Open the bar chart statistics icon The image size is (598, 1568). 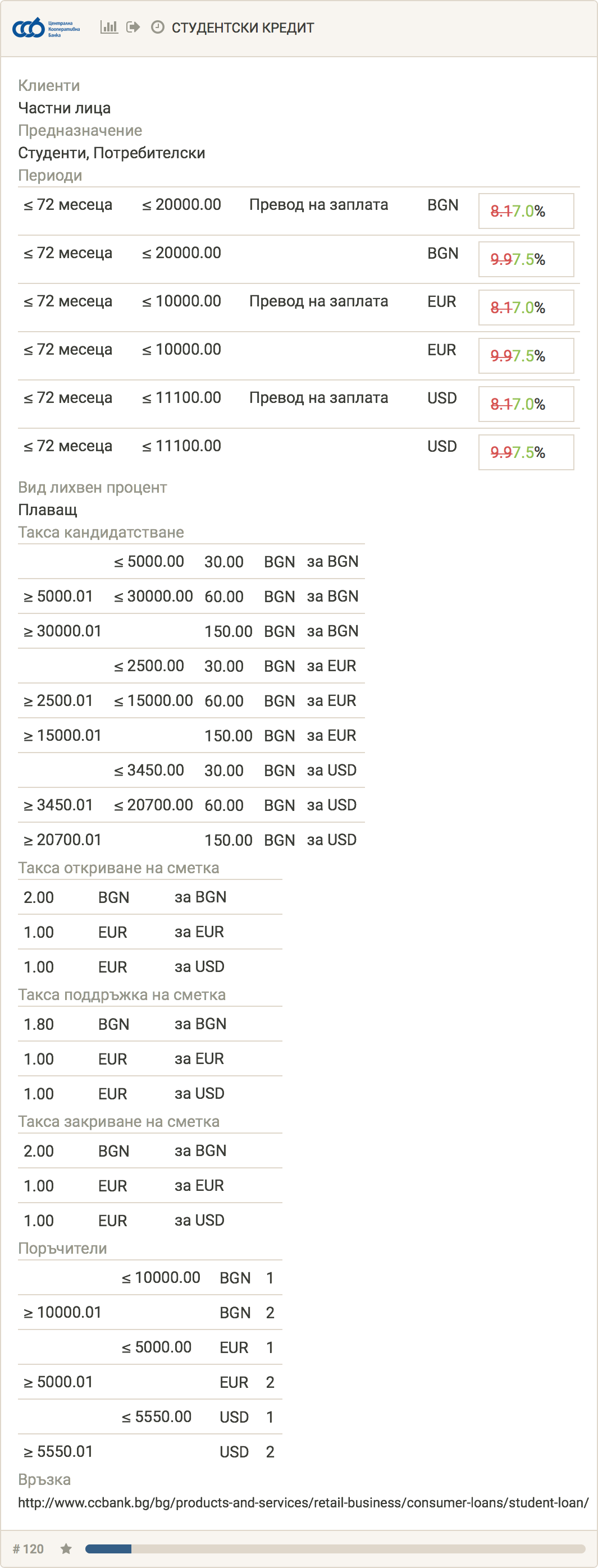click(109, 27)
